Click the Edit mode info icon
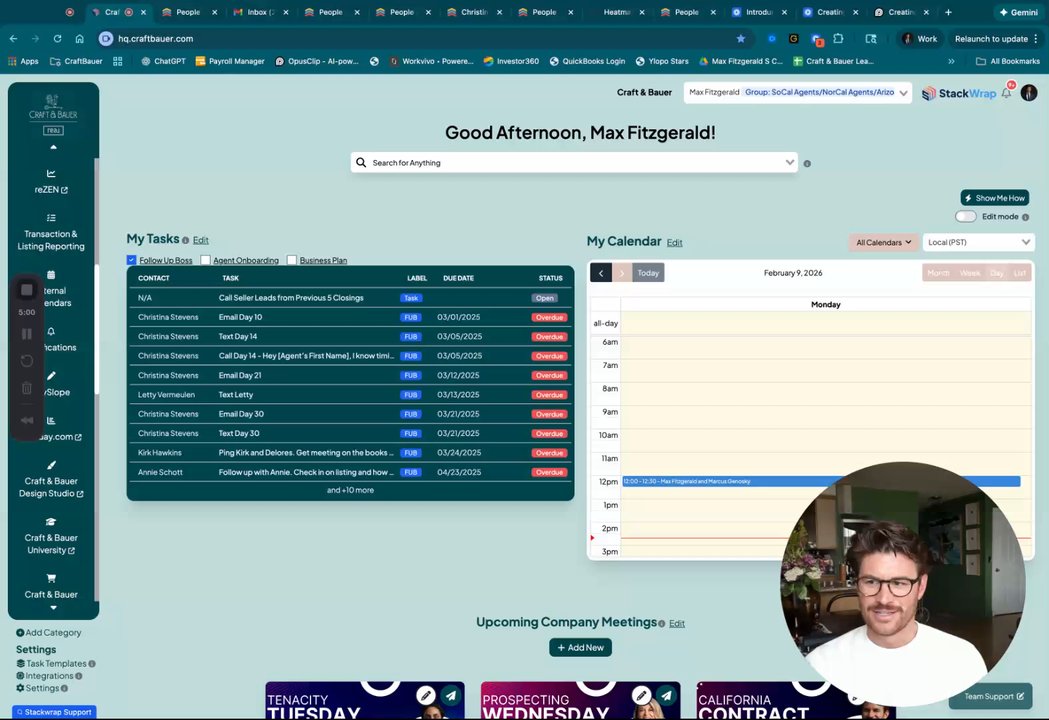 pyautogui.click(x=1026, y=217)
